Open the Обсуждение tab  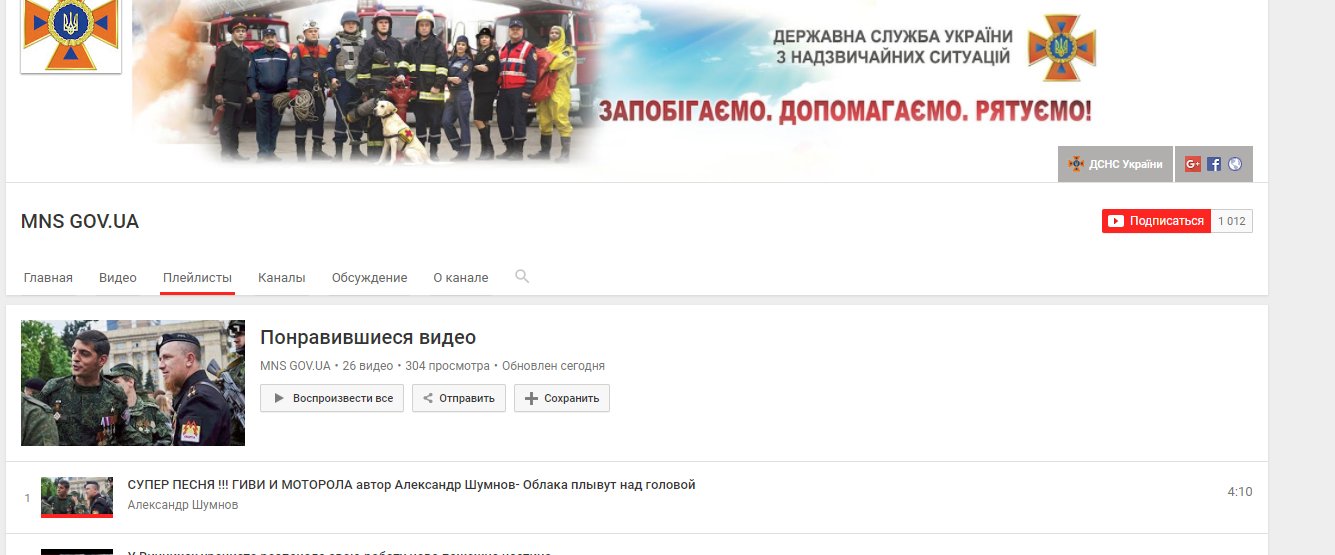[x=369, y=278]
